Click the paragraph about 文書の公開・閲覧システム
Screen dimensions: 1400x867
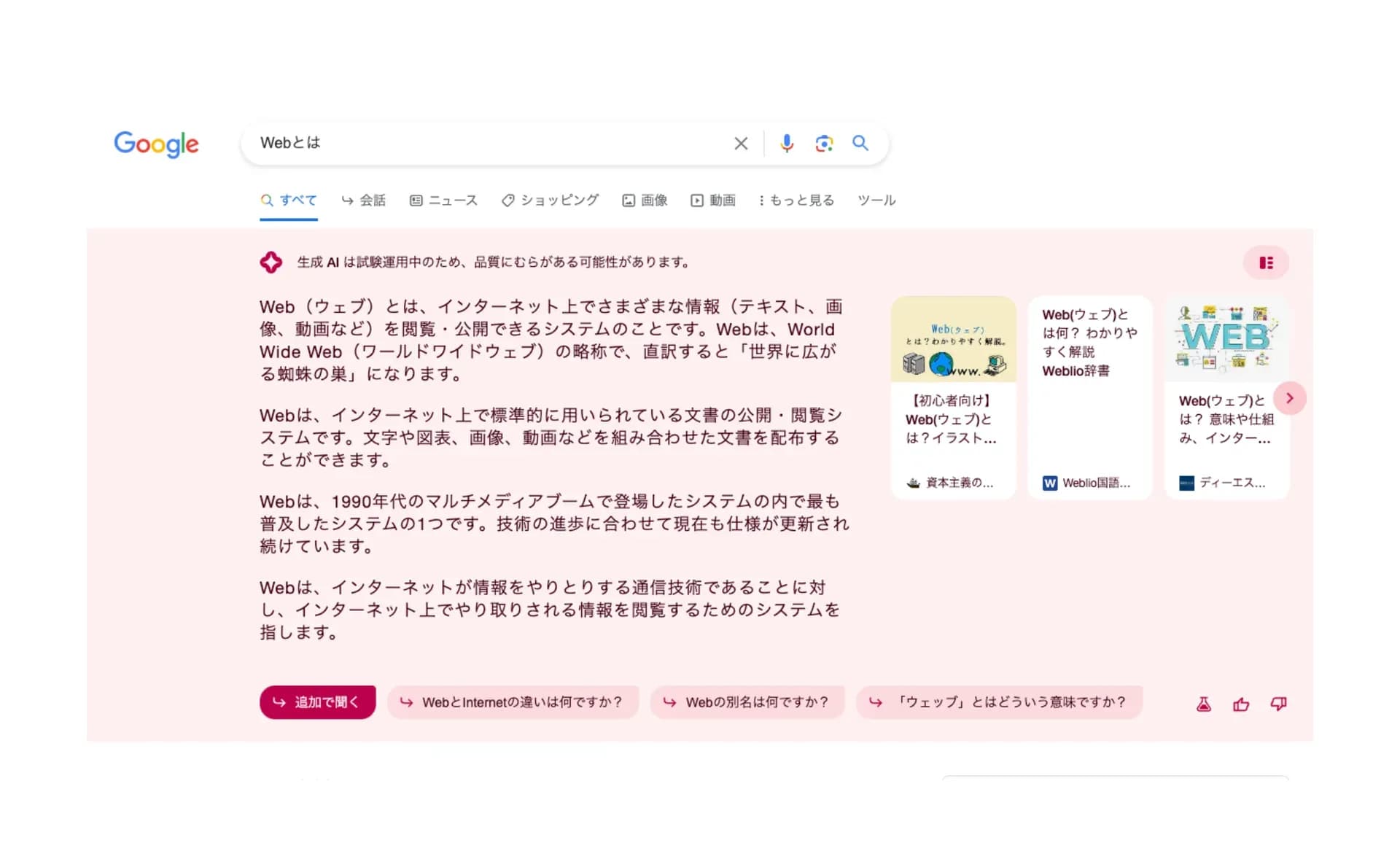tap(551, 438)
